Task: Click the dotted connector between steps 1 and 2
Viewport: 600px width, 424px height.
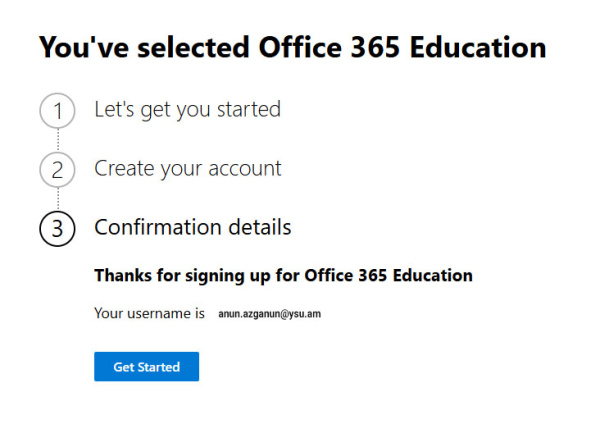Action: coord(57,141)
